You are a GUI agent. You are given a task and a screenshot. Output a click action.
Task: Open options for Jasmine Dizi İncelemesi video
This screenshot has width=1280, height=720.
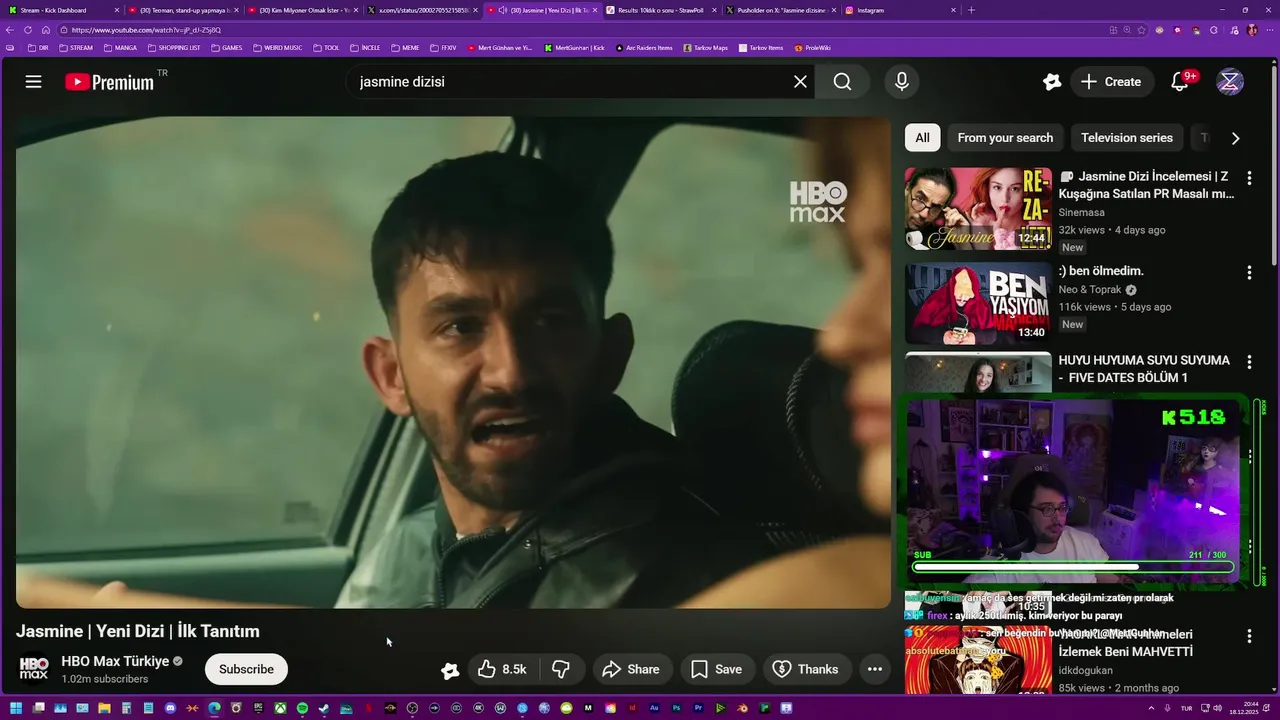1249,178
